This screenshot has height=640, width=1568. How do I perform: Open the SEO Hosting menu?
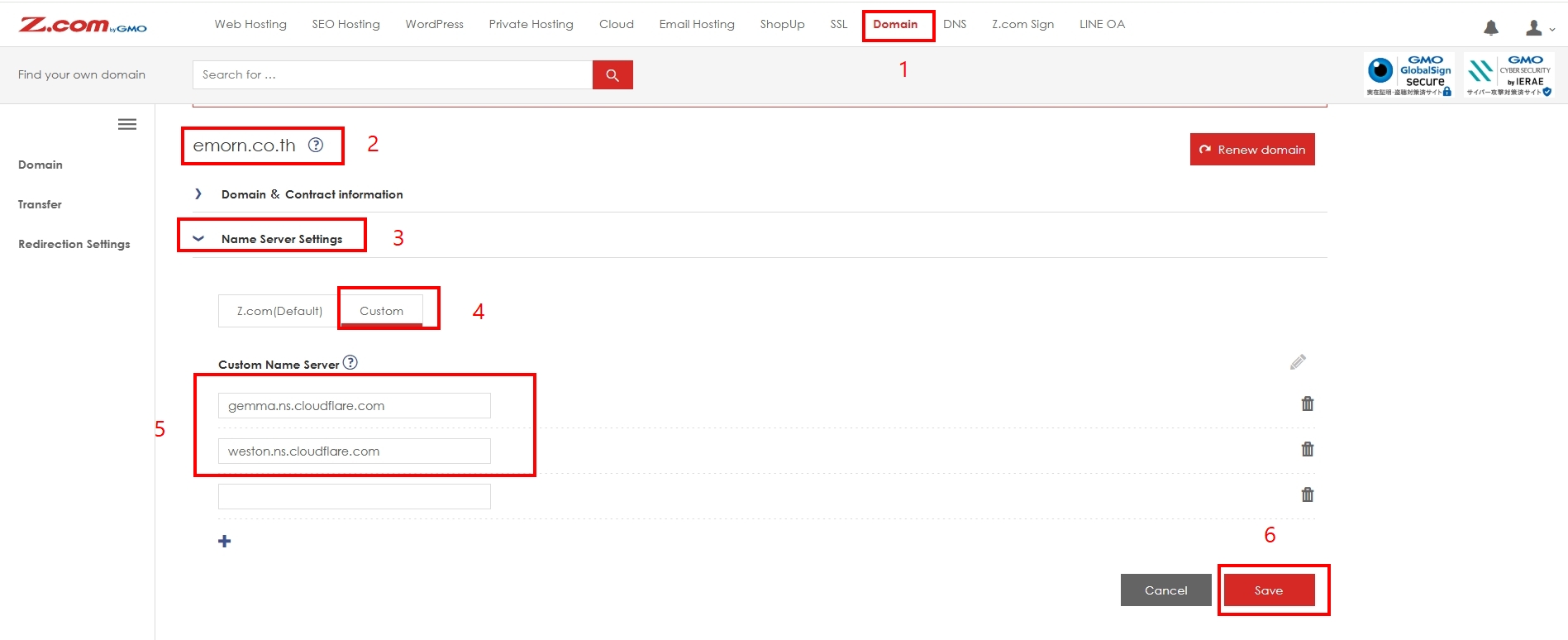pyautogui.click(x=346, y=24)
